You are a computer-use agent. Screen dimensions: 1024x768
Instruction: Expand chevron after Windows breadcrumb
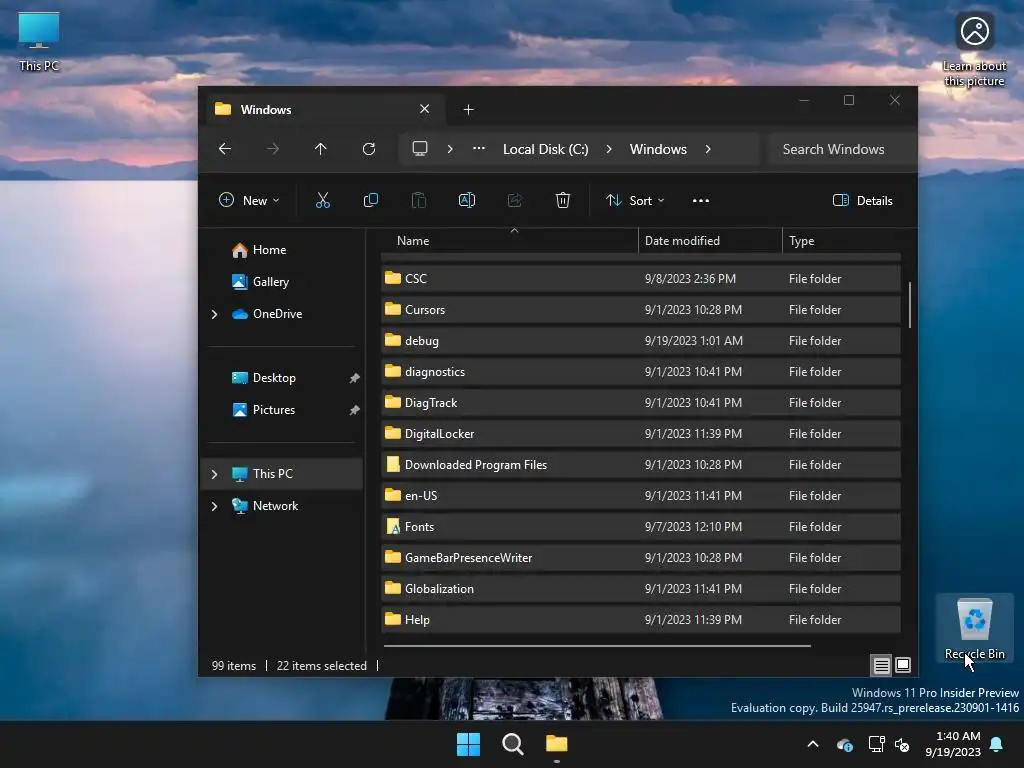pos(709,149)
